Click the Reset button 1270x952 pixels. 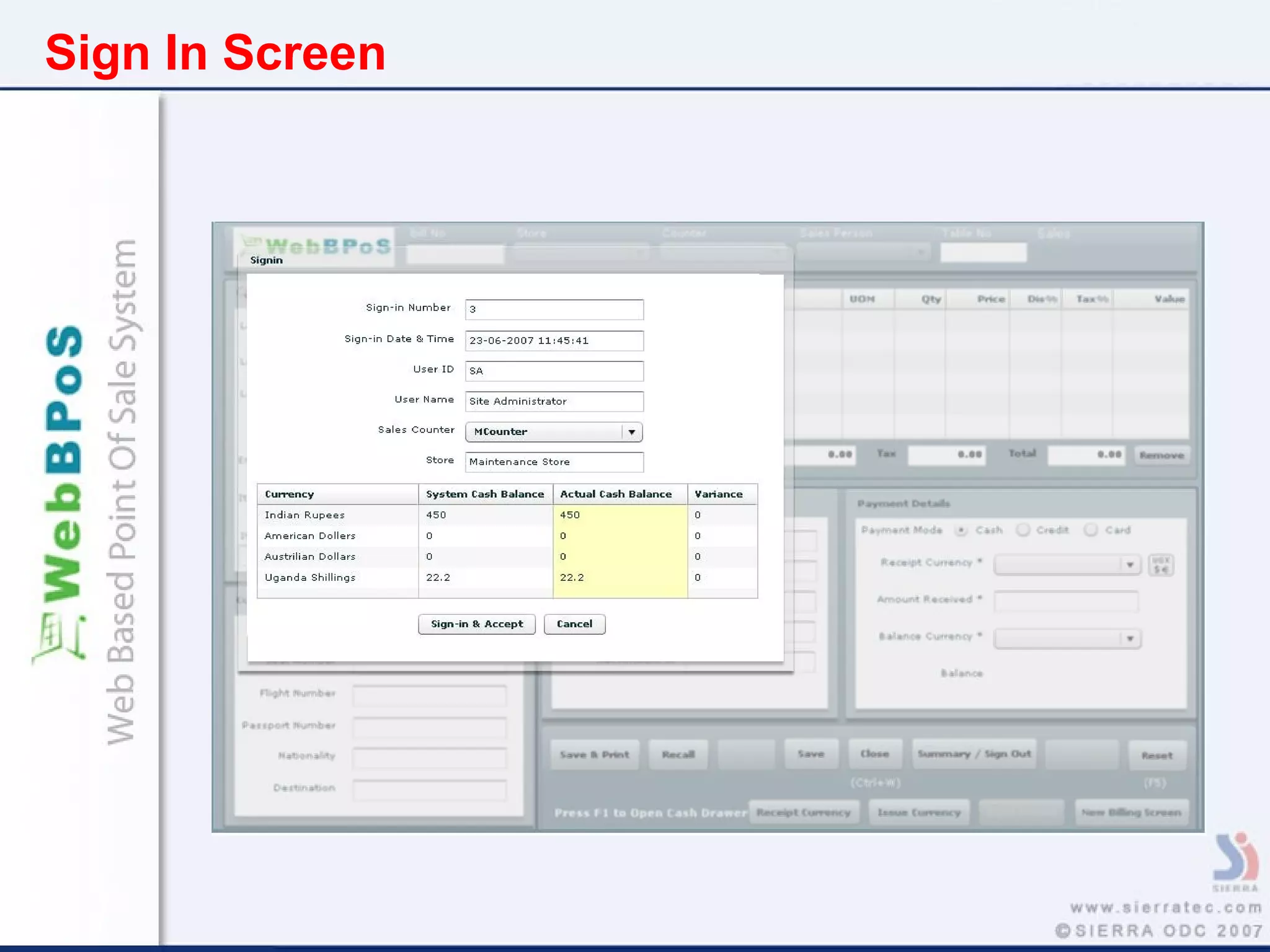click(x=1157, y=756)
